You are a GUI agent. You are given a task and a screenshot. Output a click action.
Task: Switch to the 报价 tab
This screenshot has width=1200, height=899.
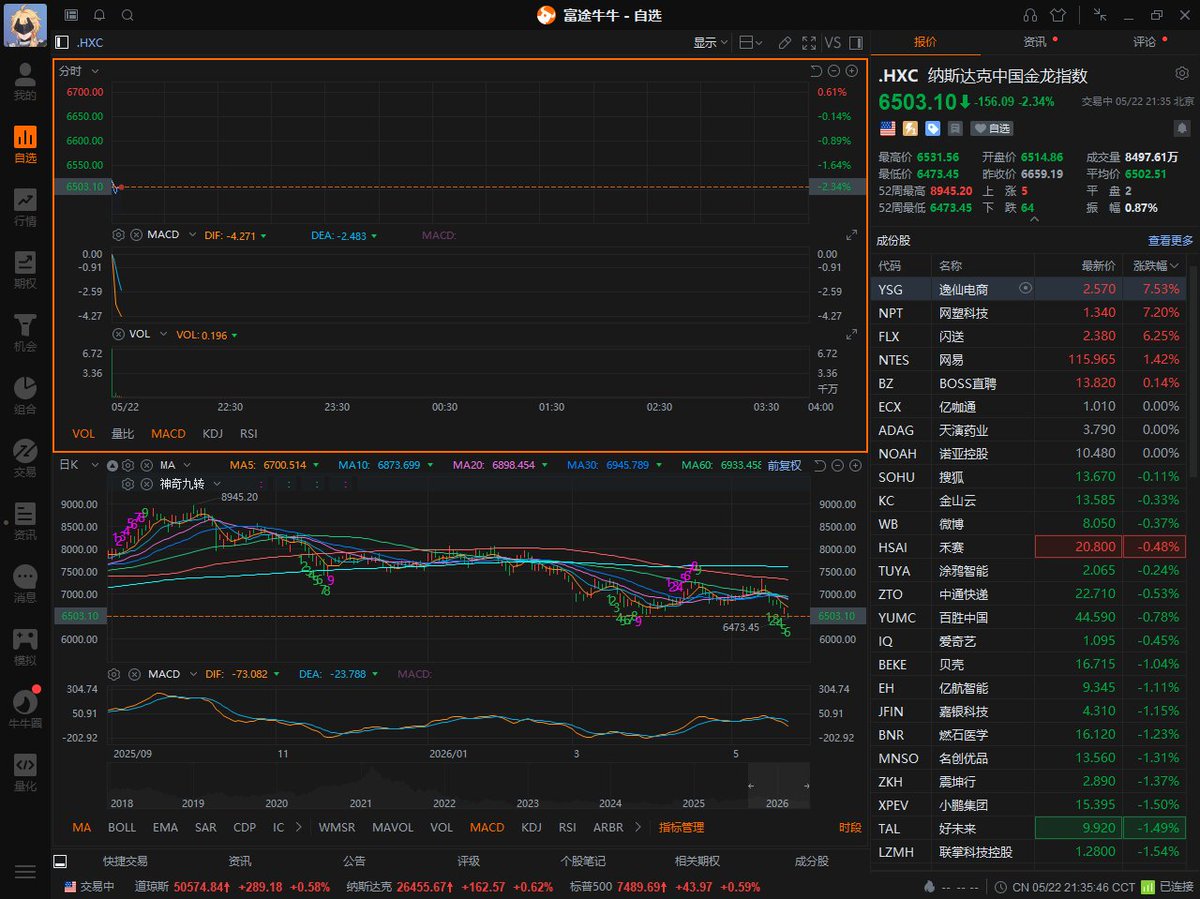tap(925, 42)
